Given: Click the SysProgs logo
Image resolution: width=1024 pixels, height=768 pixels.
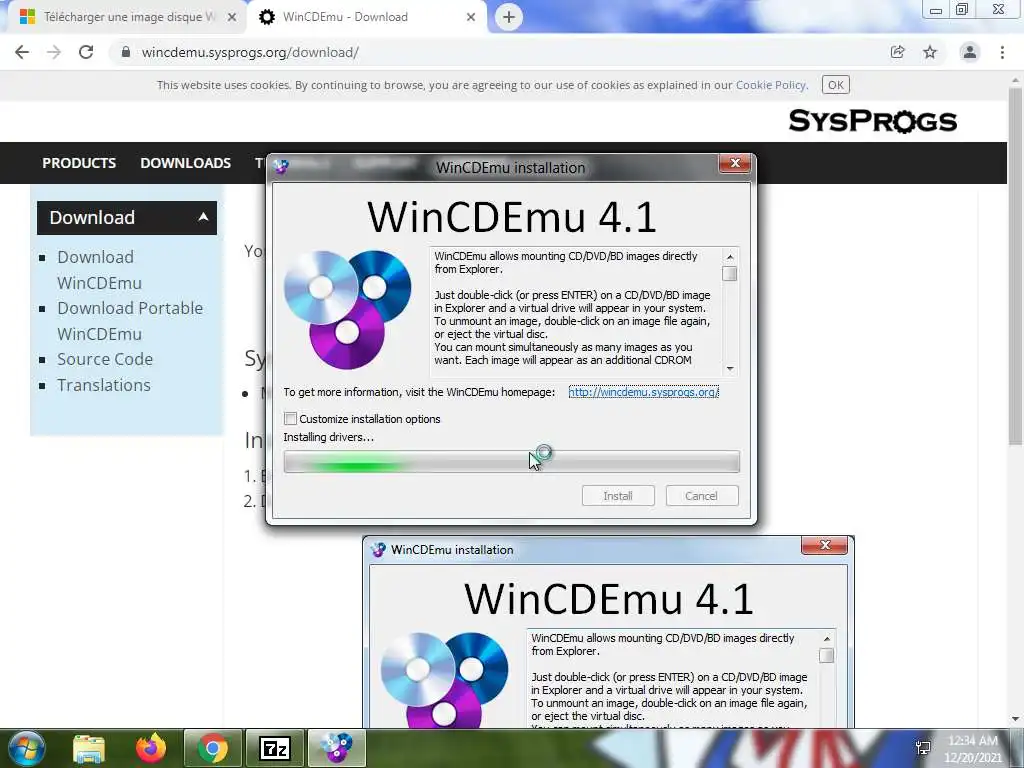Looking at the screenshot, I should 872,121.
